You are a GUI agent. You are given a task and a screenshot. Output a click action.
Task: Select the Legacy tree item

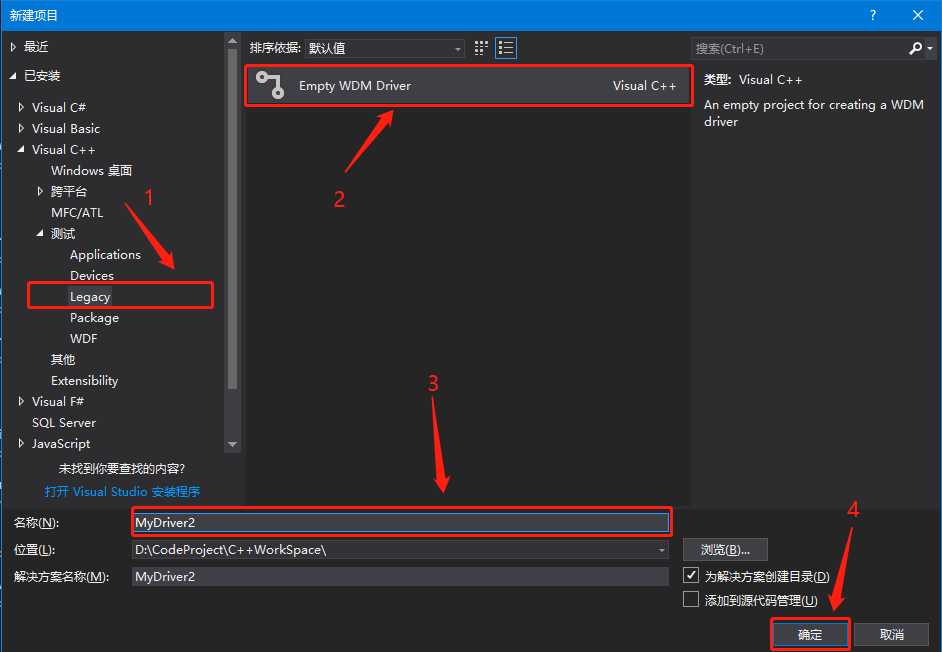[90, 297]
